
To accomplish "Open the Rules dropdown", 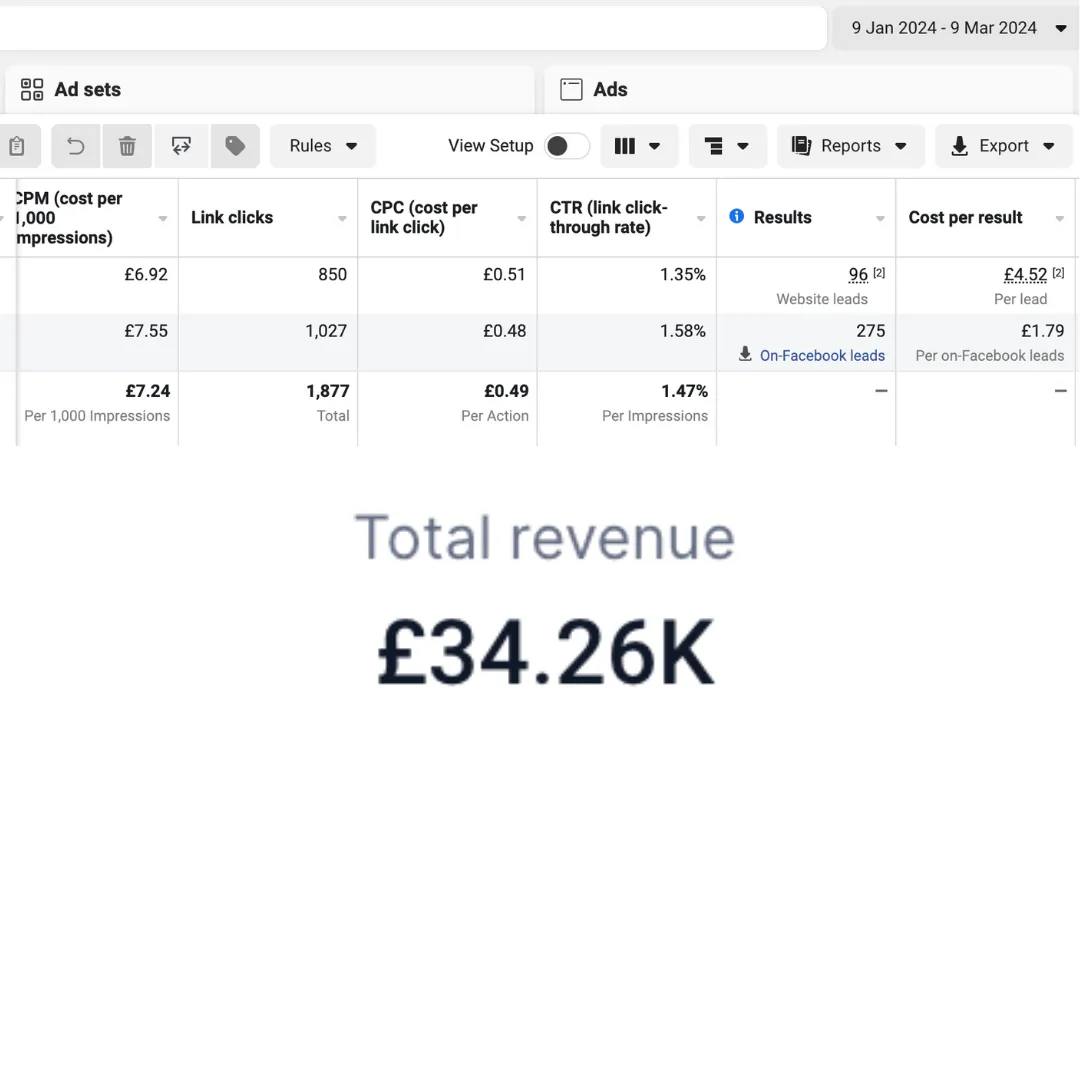I will pyautogui.click(x=323, y=146).
